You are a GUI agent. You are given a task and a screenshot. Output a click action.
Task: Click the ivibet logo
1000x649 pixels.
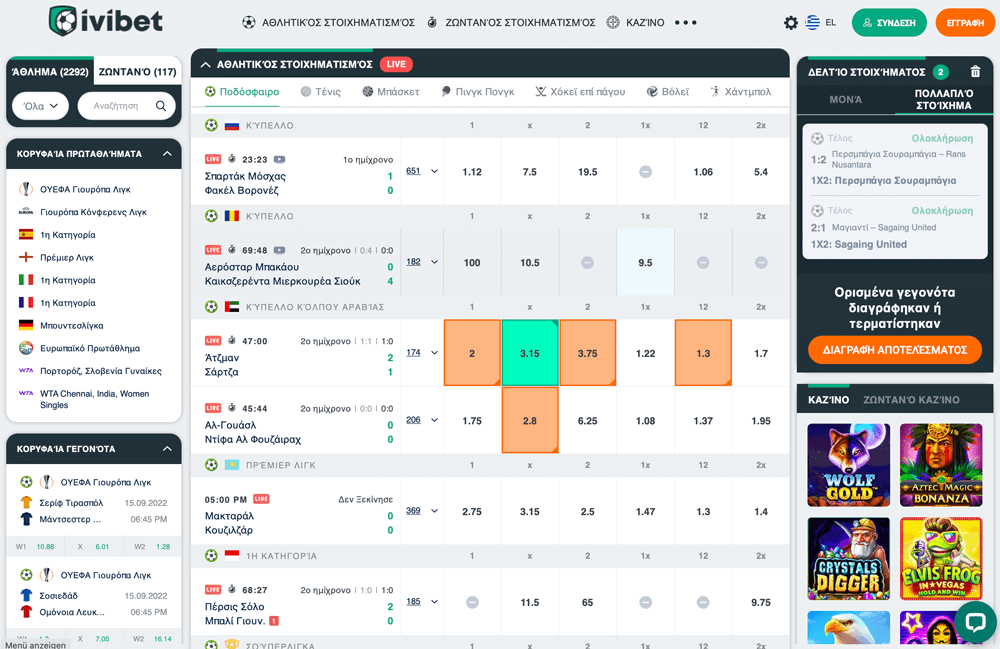point(106,21)
